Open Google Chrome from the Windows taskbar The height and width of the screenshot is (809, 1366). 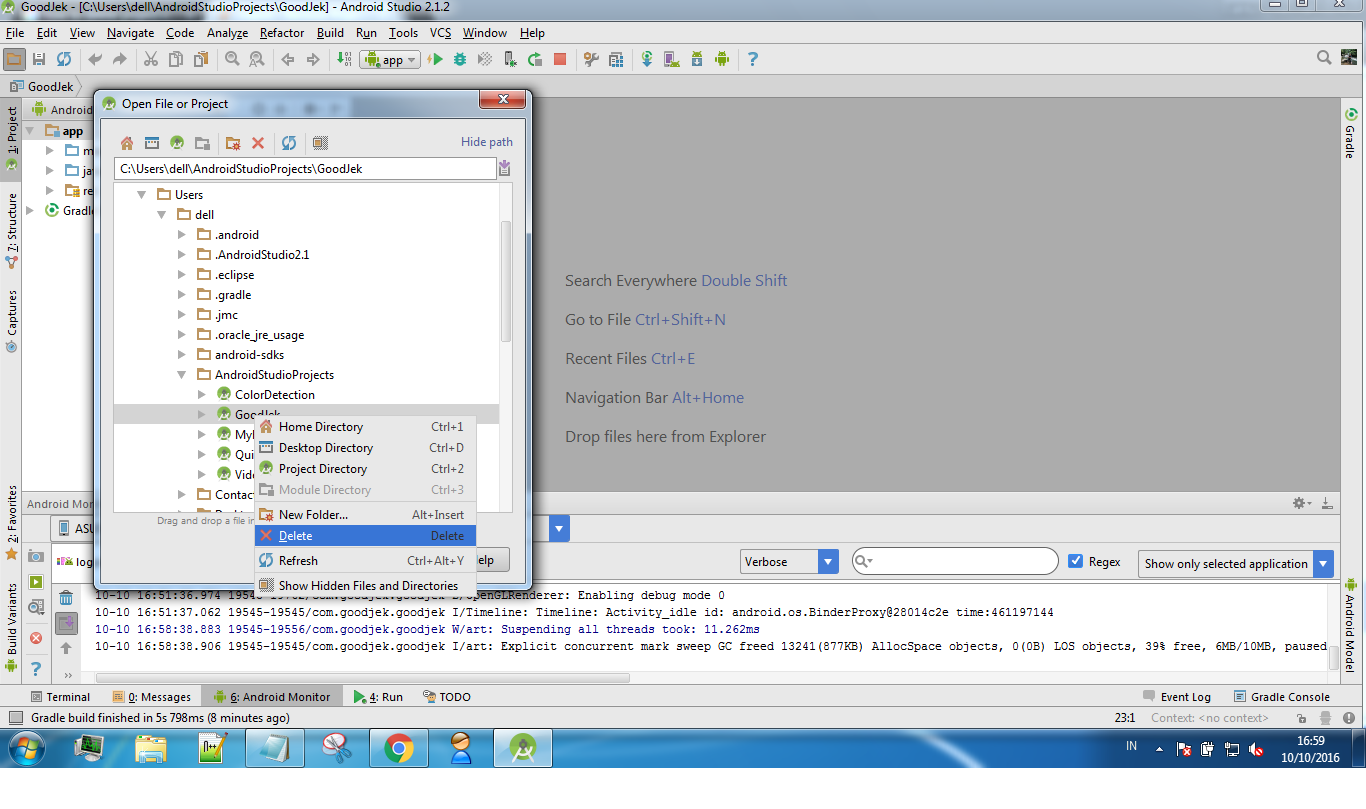click(399, 748)
